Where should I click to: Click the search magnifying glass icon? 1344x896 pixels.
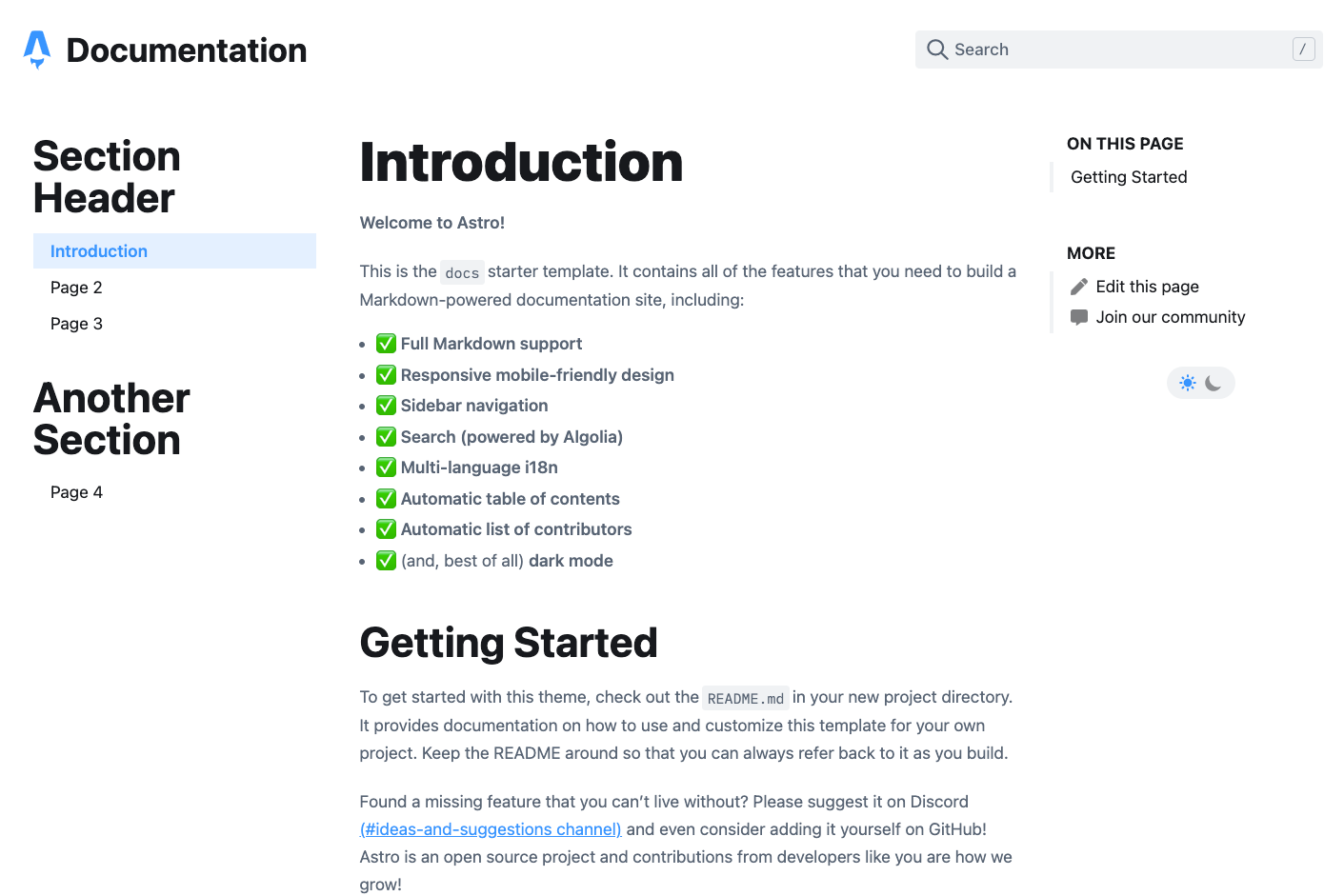coord(937,50)
